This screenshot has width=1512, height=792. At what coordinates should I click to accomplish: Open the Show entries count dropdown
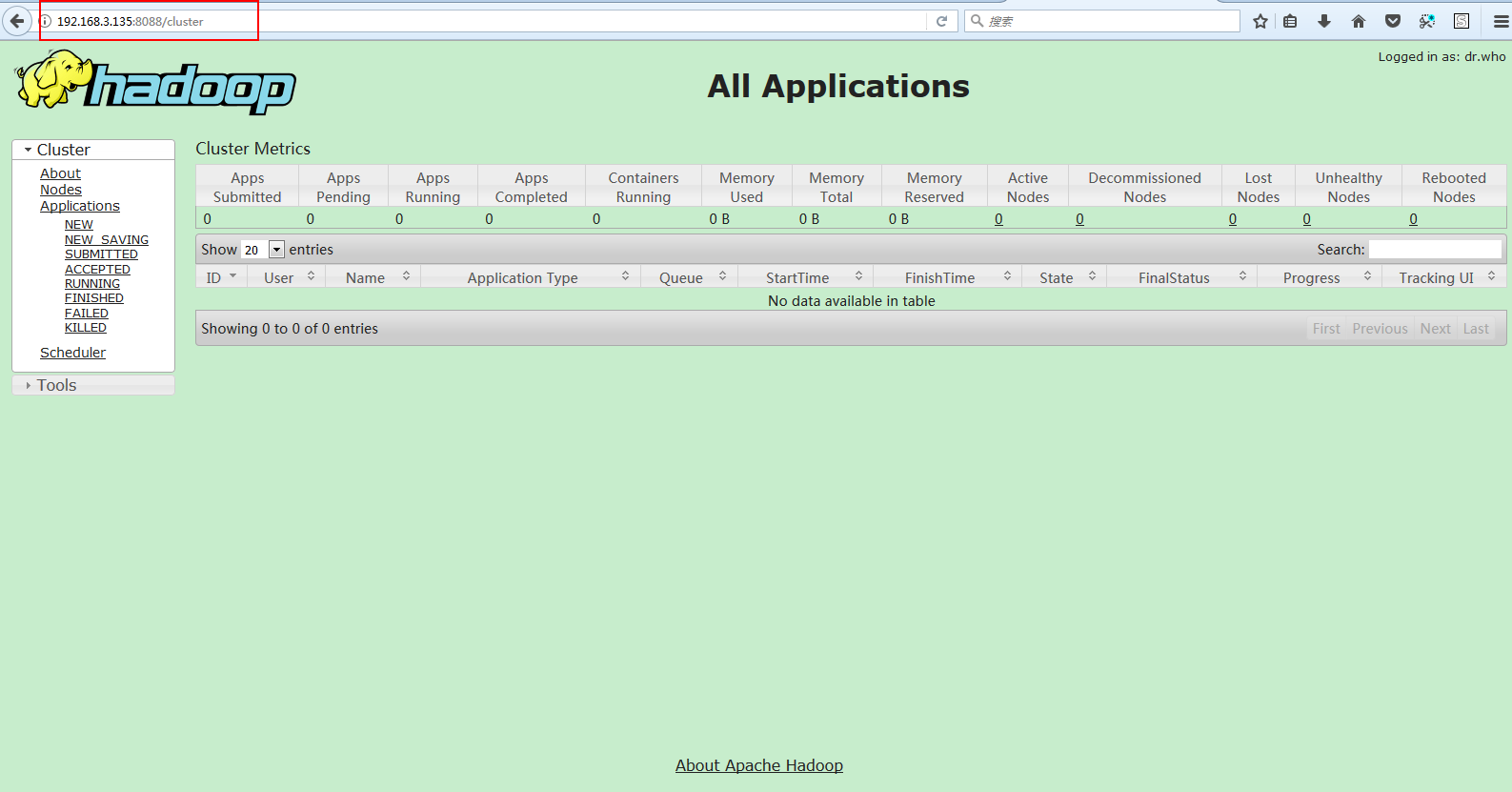[x=276, y=250]
